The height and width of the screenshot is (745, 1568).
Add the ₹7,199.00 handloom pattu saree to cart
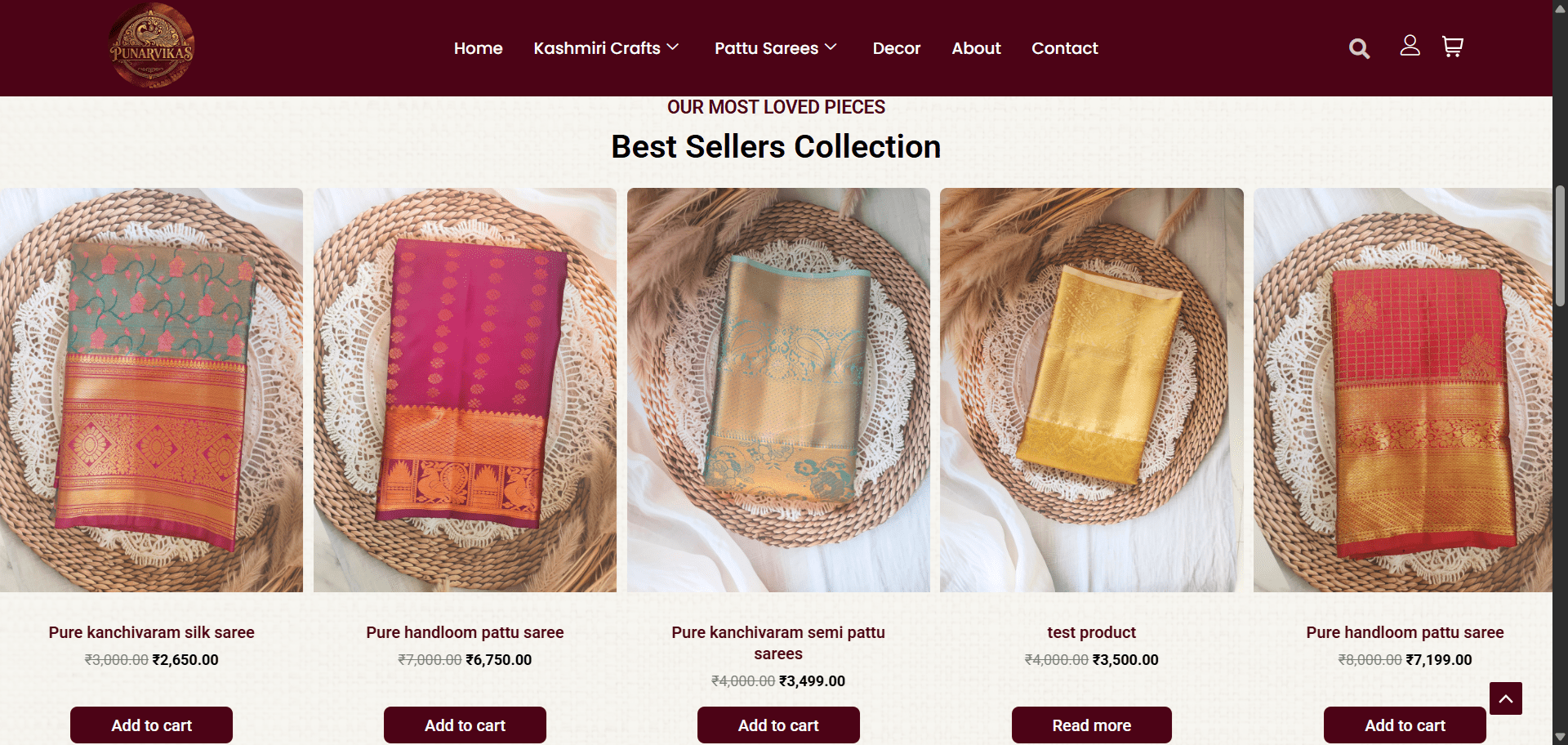(1405, 725)
